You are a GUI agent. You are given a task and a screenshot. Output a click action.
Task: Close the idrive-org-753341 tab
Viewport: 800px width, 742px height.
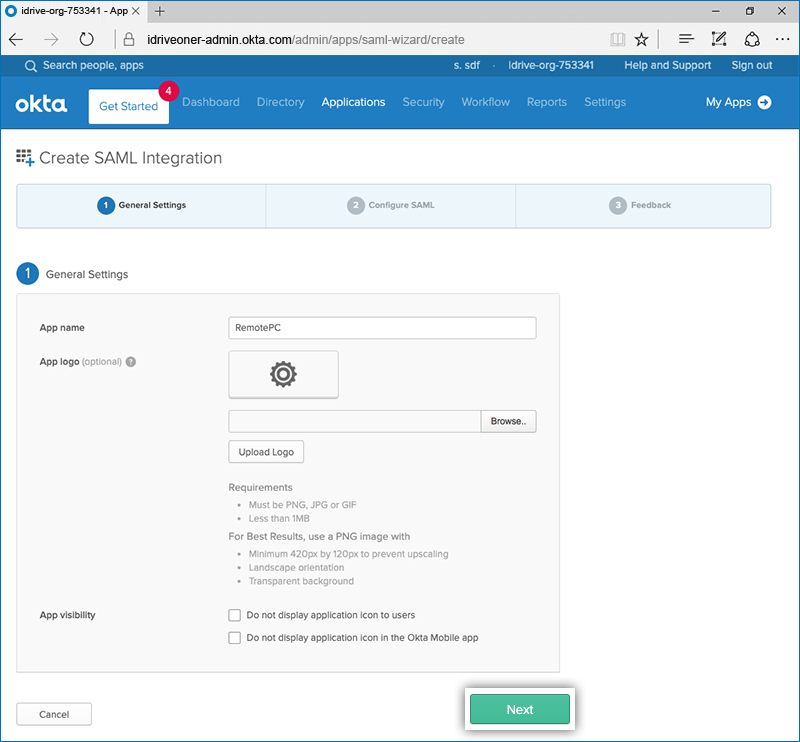(136, 11)
